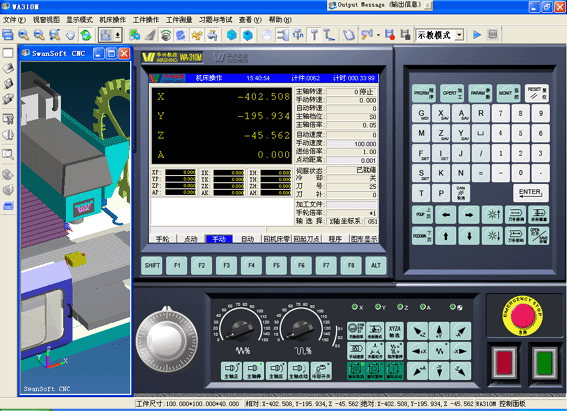Select the 自动 mode tab on CNC screen
The image size is (567, 411).
248,239
